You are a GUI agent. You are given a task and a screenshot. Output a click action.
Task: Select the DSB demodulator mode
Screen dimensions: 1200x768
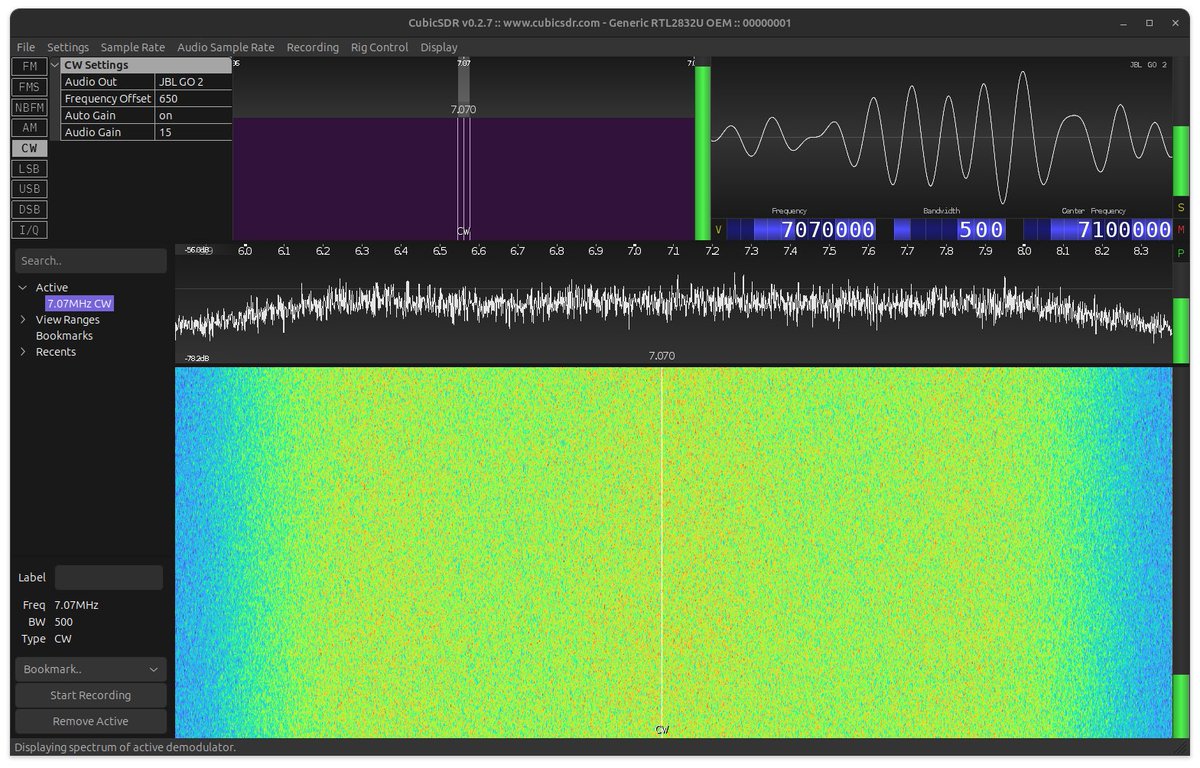(x=29, y=209)
